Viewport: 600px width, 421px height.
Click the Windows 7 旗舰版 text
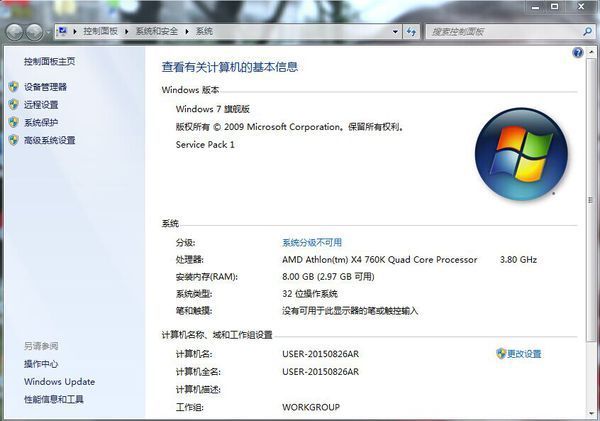(x=213, y=109)
